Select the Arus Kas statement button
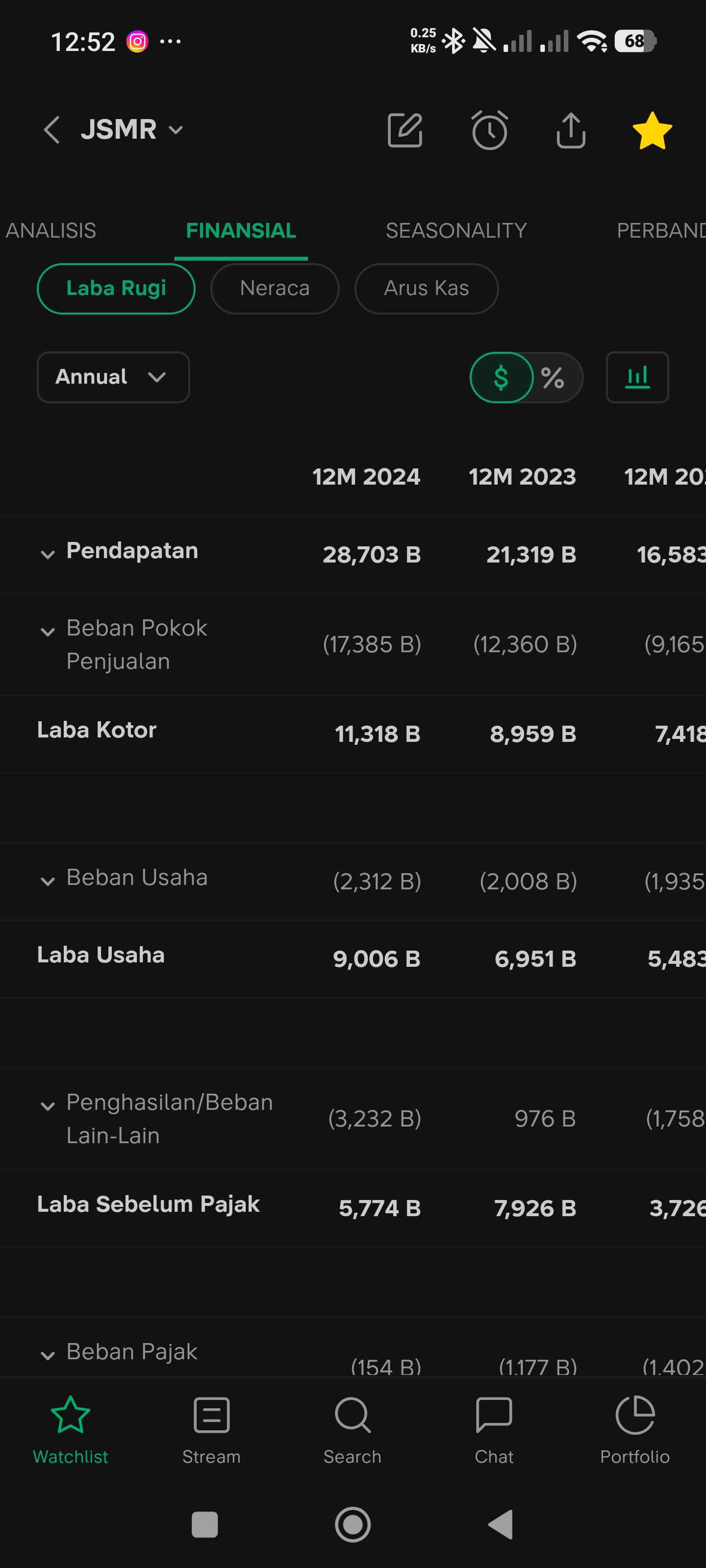706x1568 pixels. tap(427, 289)
